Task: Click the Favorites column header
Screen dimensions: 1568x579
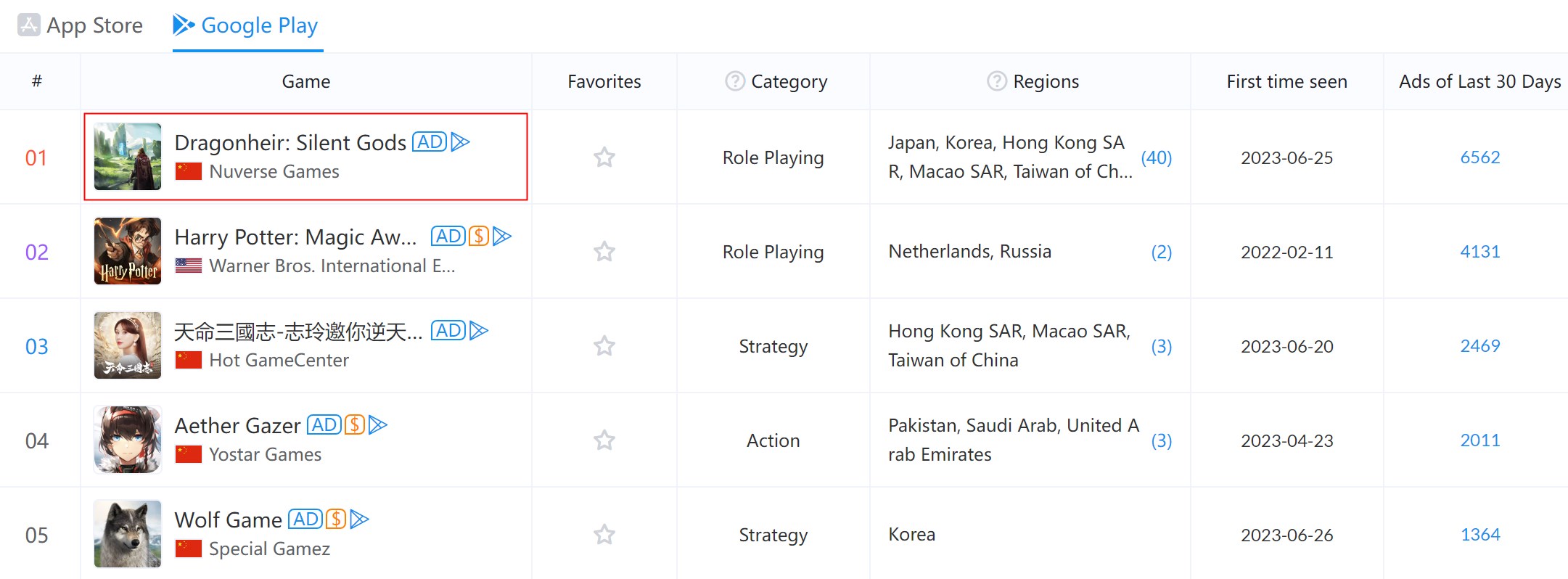Action: click(604, 81)
